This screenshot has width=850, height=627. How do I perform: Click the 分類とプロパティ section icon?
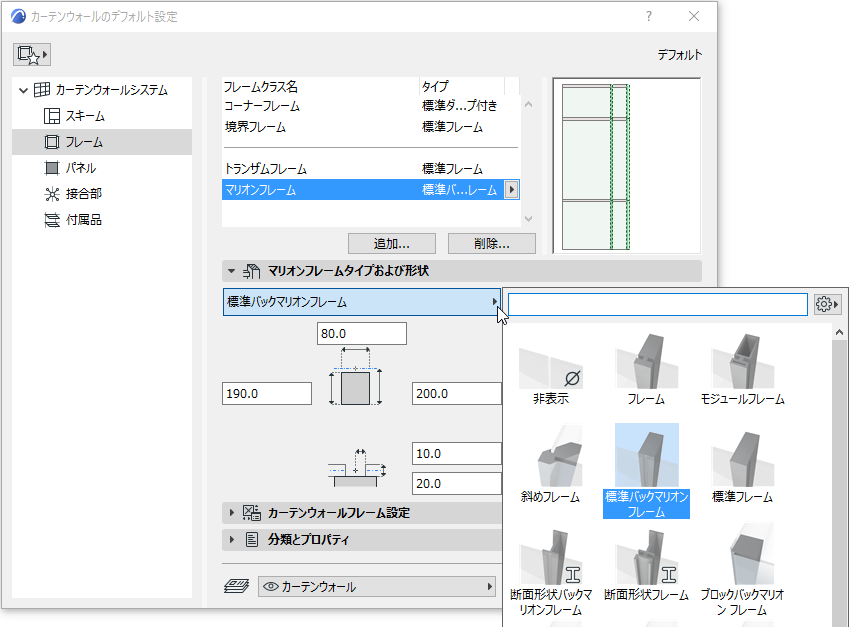pos(252,540)
